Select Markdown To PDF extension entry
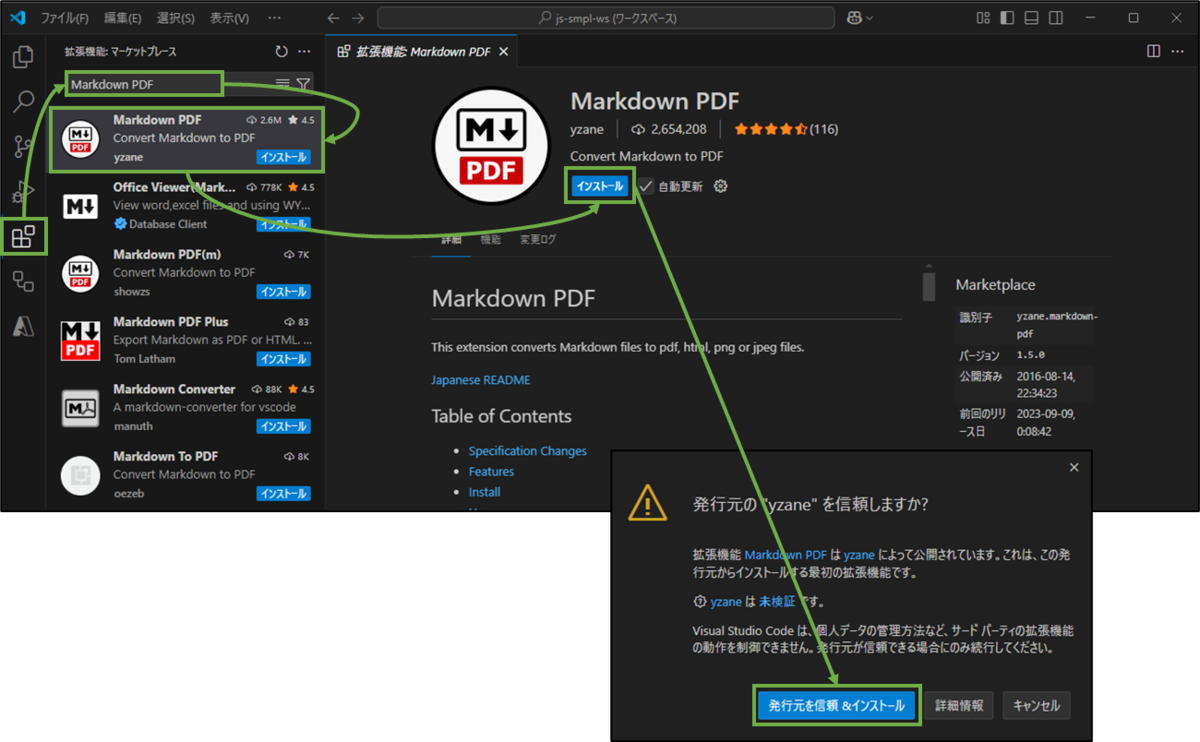Image resolution: width=1200 pixels, height=742 pixels. click(x=186, y=475)
